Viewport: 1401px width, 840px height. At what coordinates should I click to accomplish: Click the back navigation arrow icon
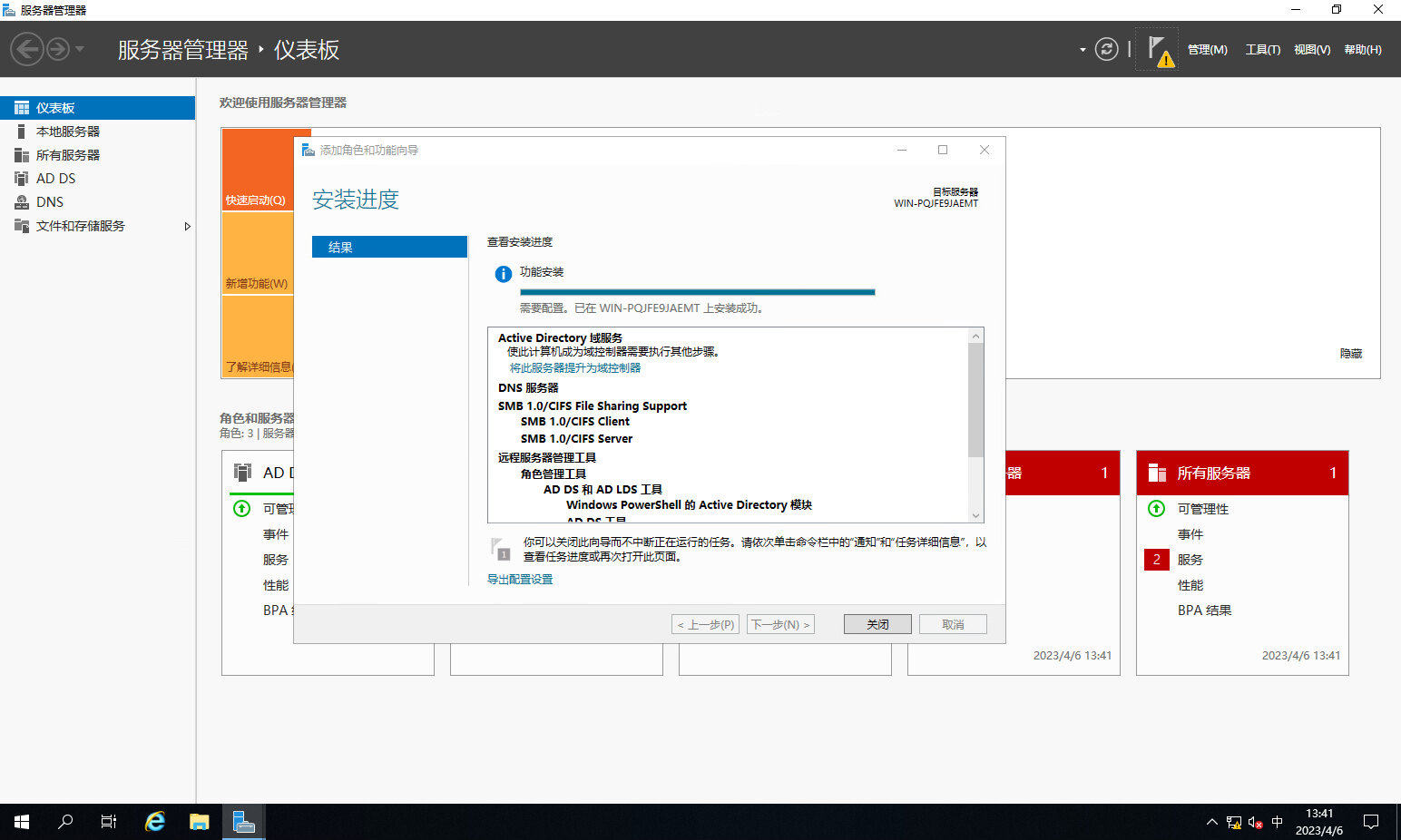pyautogui.click(x=27, y=49)
